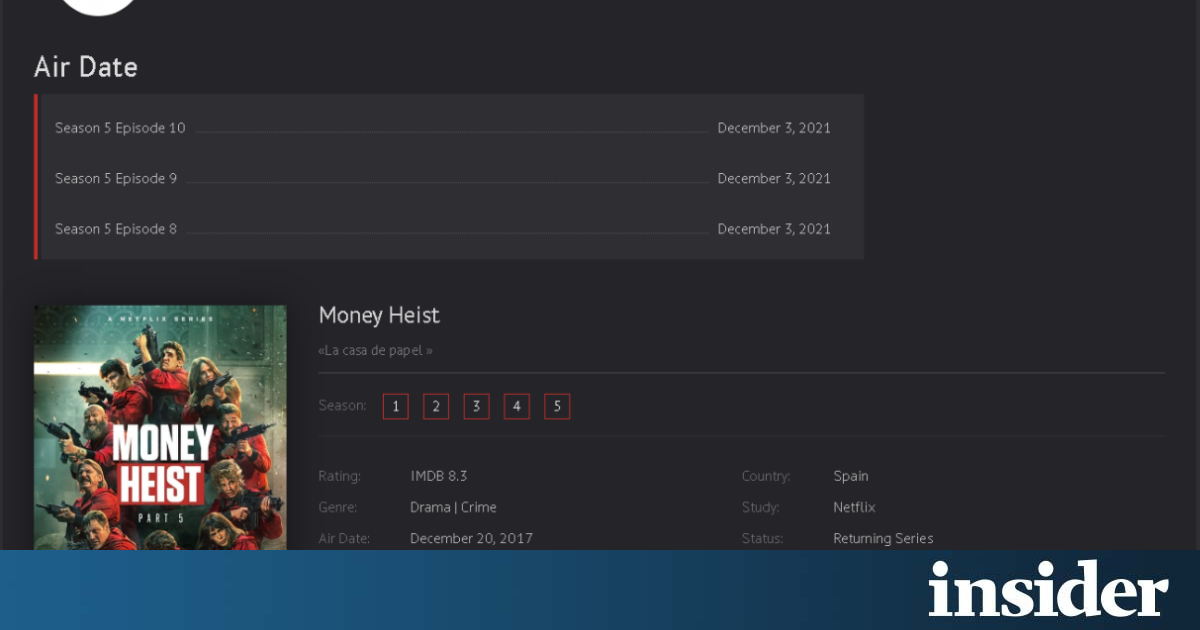
Task: Click the Genre: label
Action: (338, 507)
